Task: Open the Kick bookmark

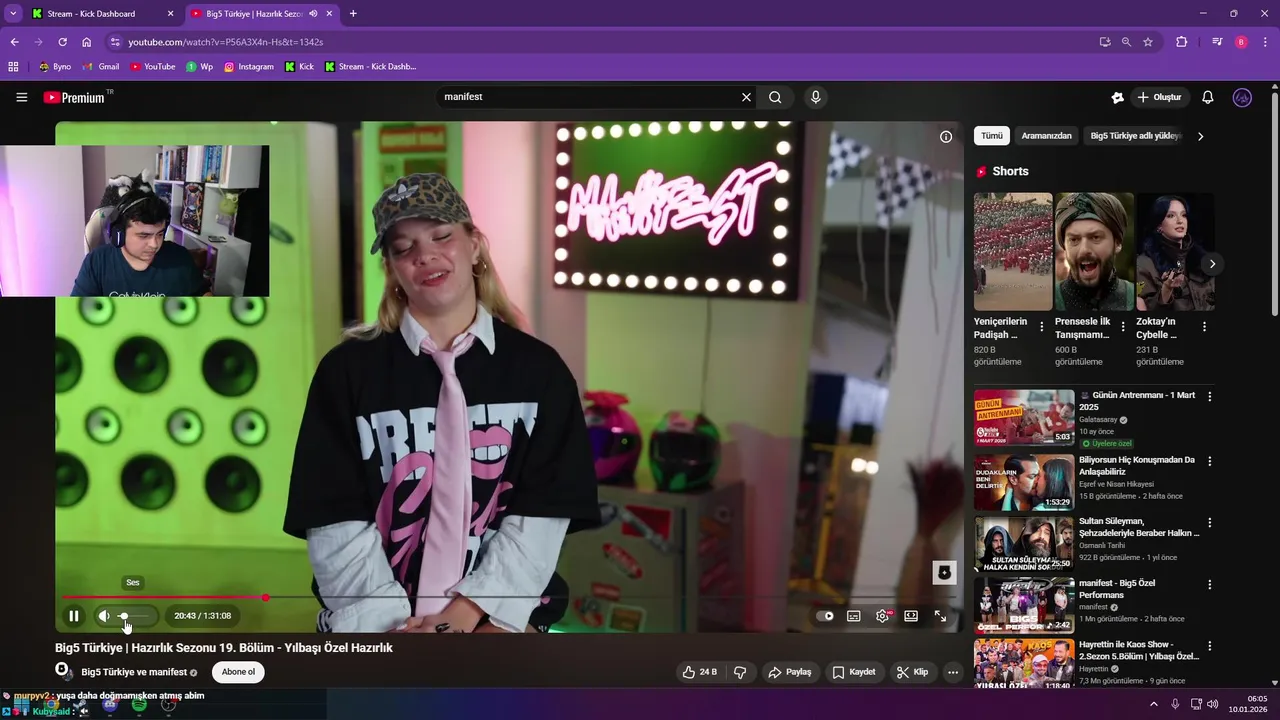Action: [299, 67]
